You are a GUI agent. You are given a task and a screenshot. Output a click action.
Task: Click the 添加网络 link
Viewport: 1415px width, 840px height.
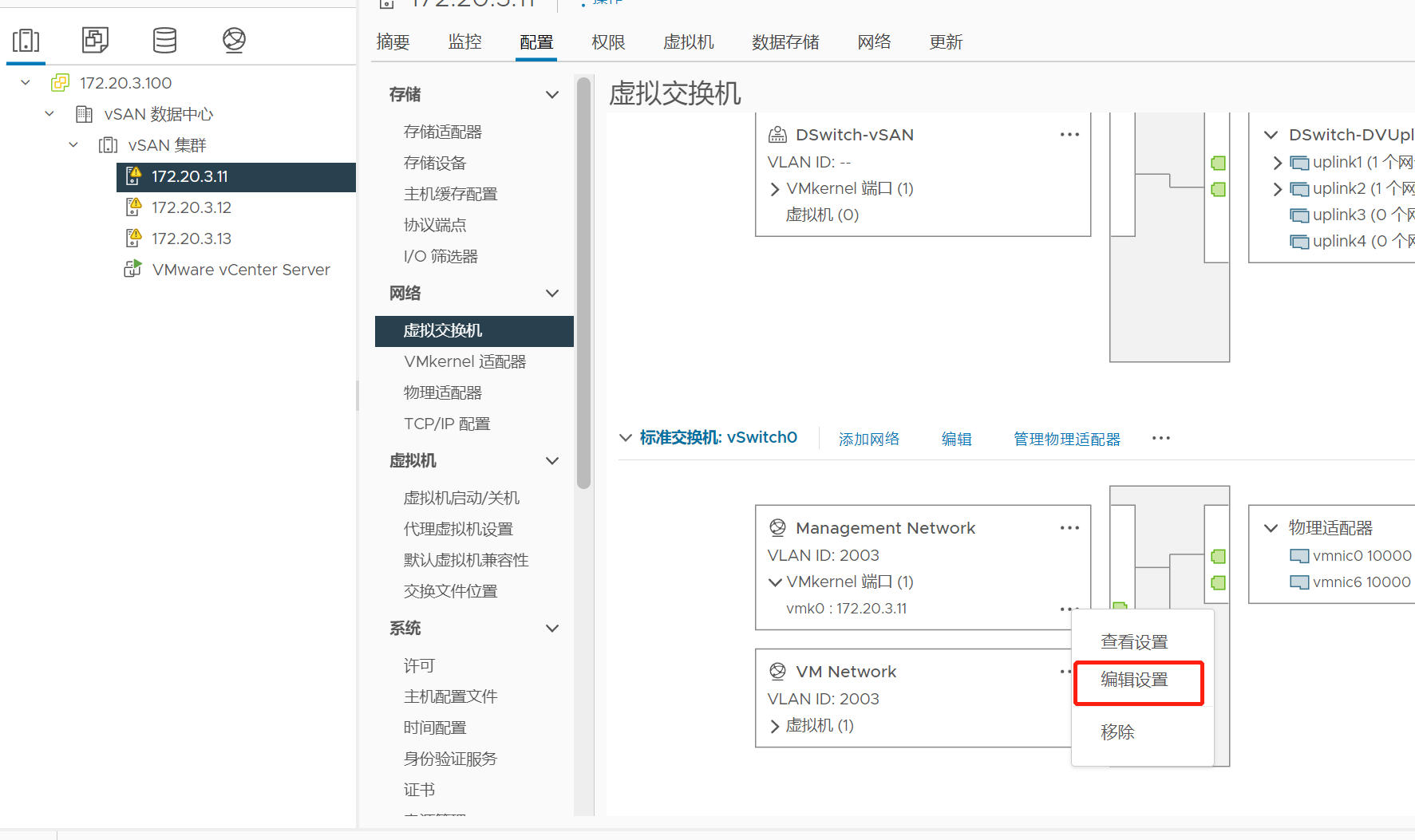[x=869, y=439]
